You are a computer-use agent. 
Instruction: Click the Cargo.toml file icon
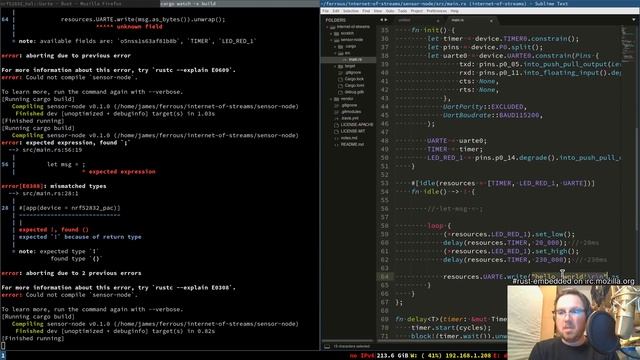click(340, 86)
